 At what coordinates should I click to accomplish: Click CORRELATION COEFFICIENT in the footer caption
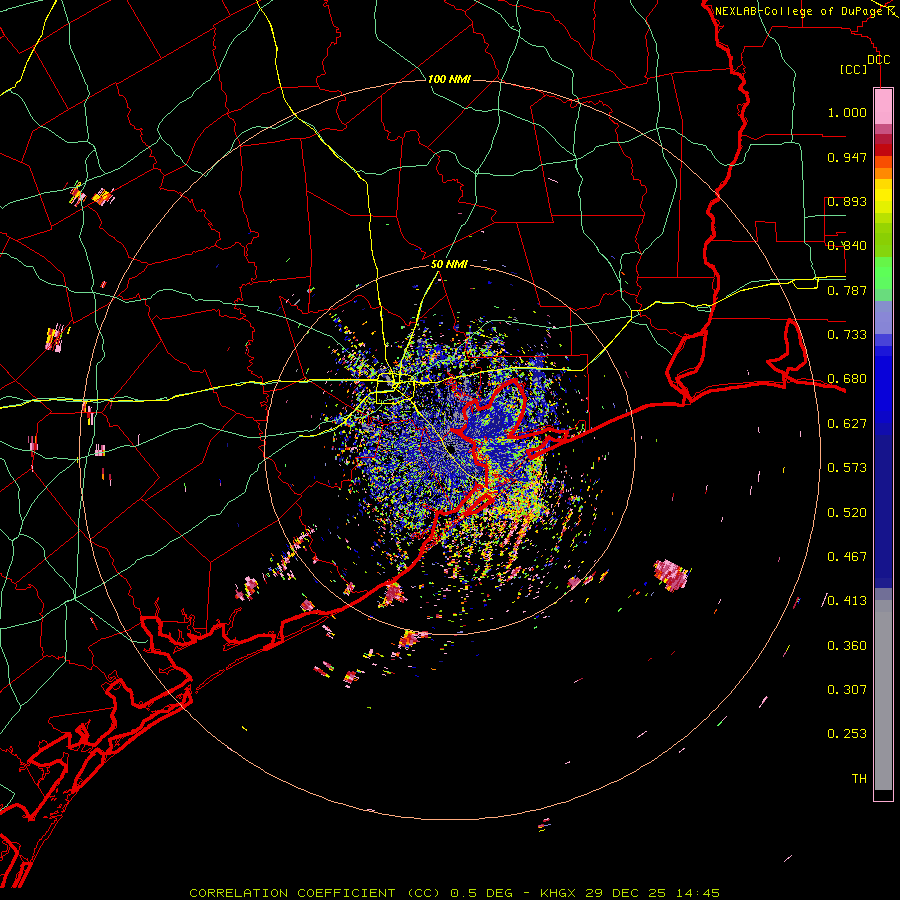coord(296,893)
